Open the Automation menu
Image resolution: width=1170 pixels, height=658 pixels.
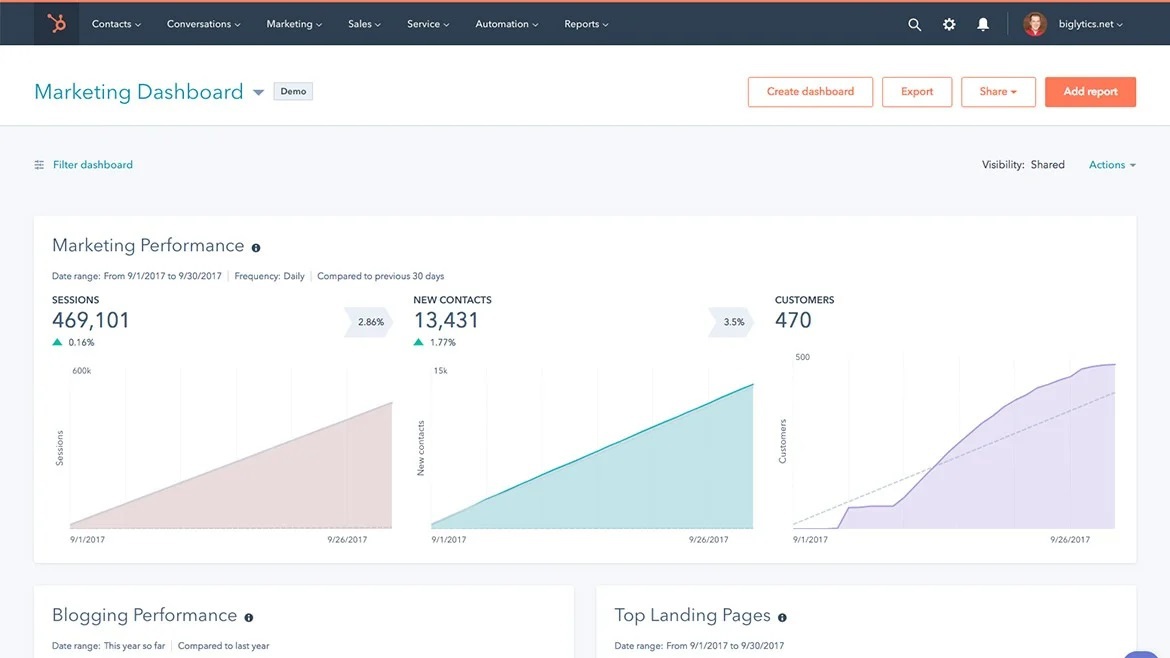[x=506, y=23]
